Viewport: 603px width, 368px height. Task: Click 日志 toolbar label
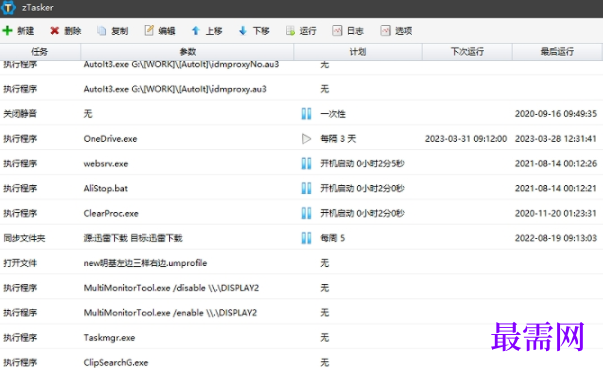[x=355, y=31]
